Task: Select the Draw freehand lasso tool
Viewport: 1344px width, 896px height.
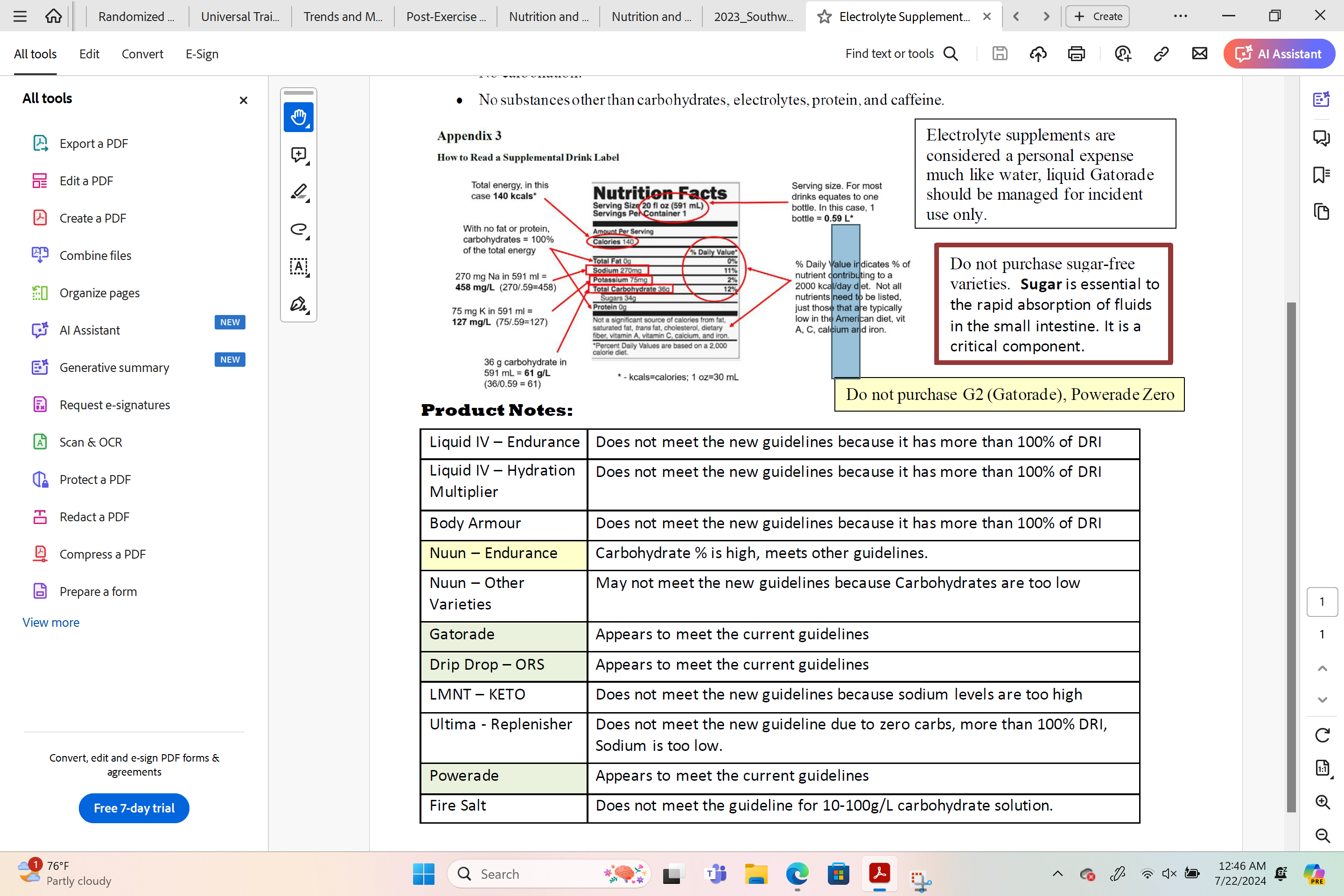Action: pyautogui.click(x=298, y=230)
